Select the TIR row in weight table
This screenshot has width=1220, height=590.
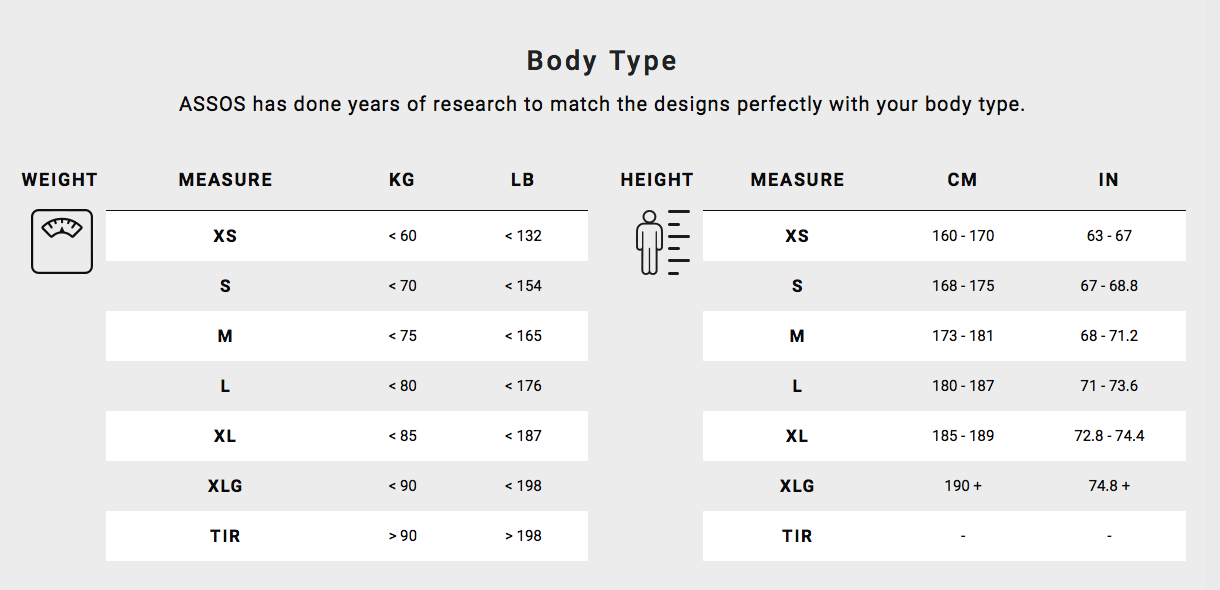tap(347, 536)
